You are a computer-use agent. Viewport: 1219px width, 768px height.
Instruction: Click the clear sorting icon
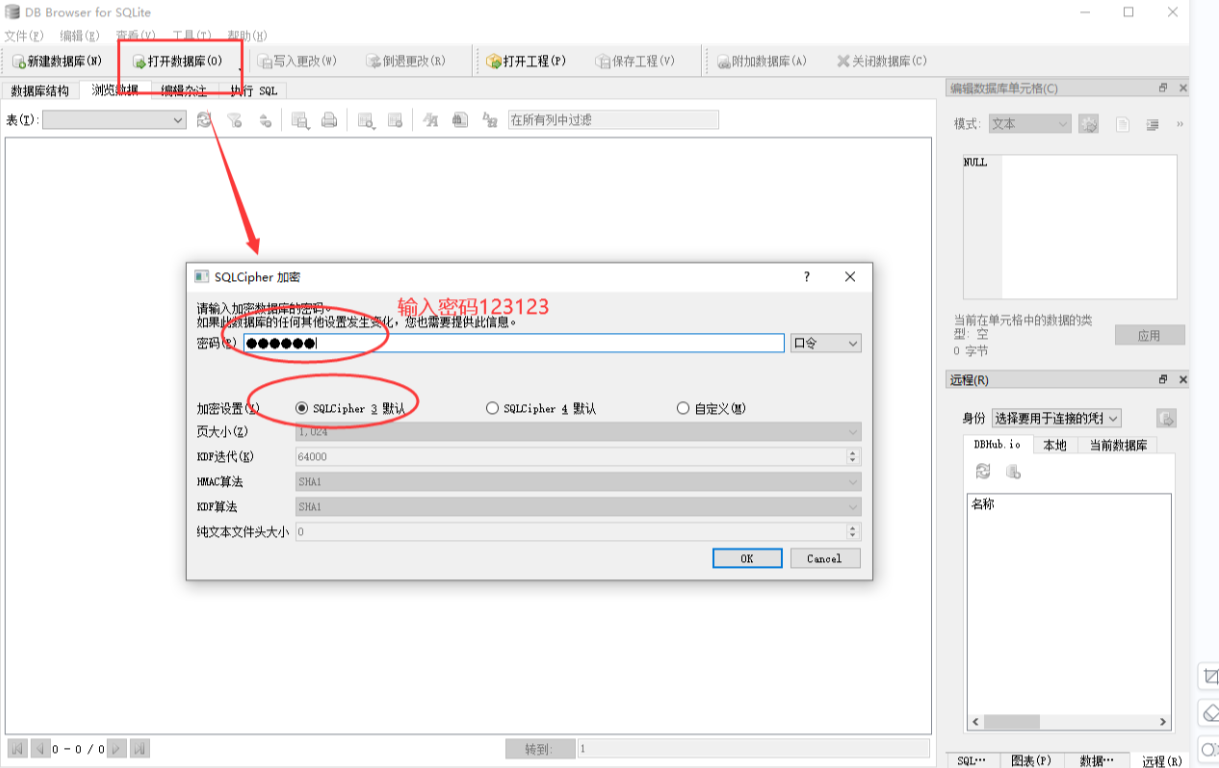[x=266, y=120]
